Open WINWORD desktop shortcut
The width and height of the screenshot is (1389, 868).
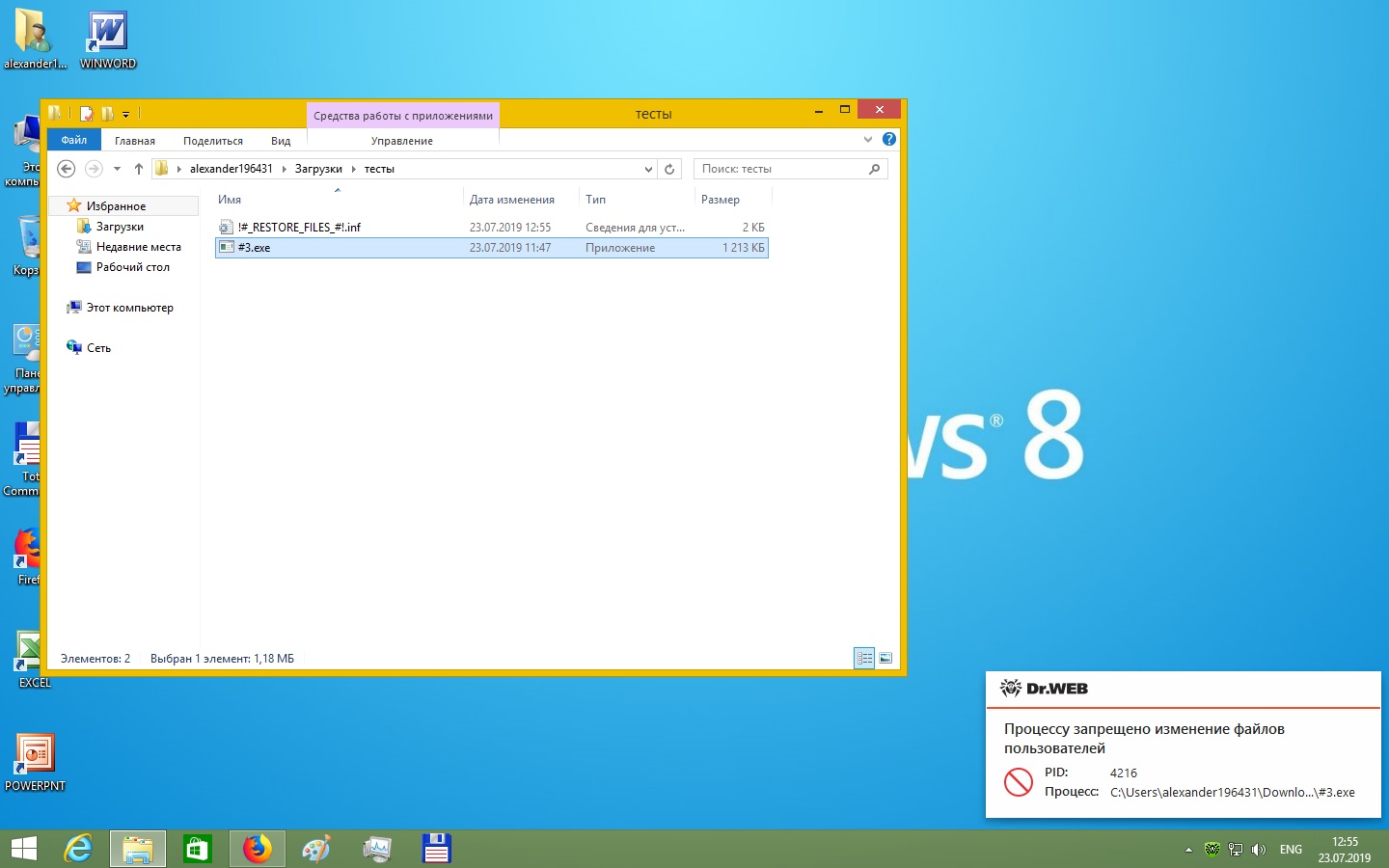point(107,41)
